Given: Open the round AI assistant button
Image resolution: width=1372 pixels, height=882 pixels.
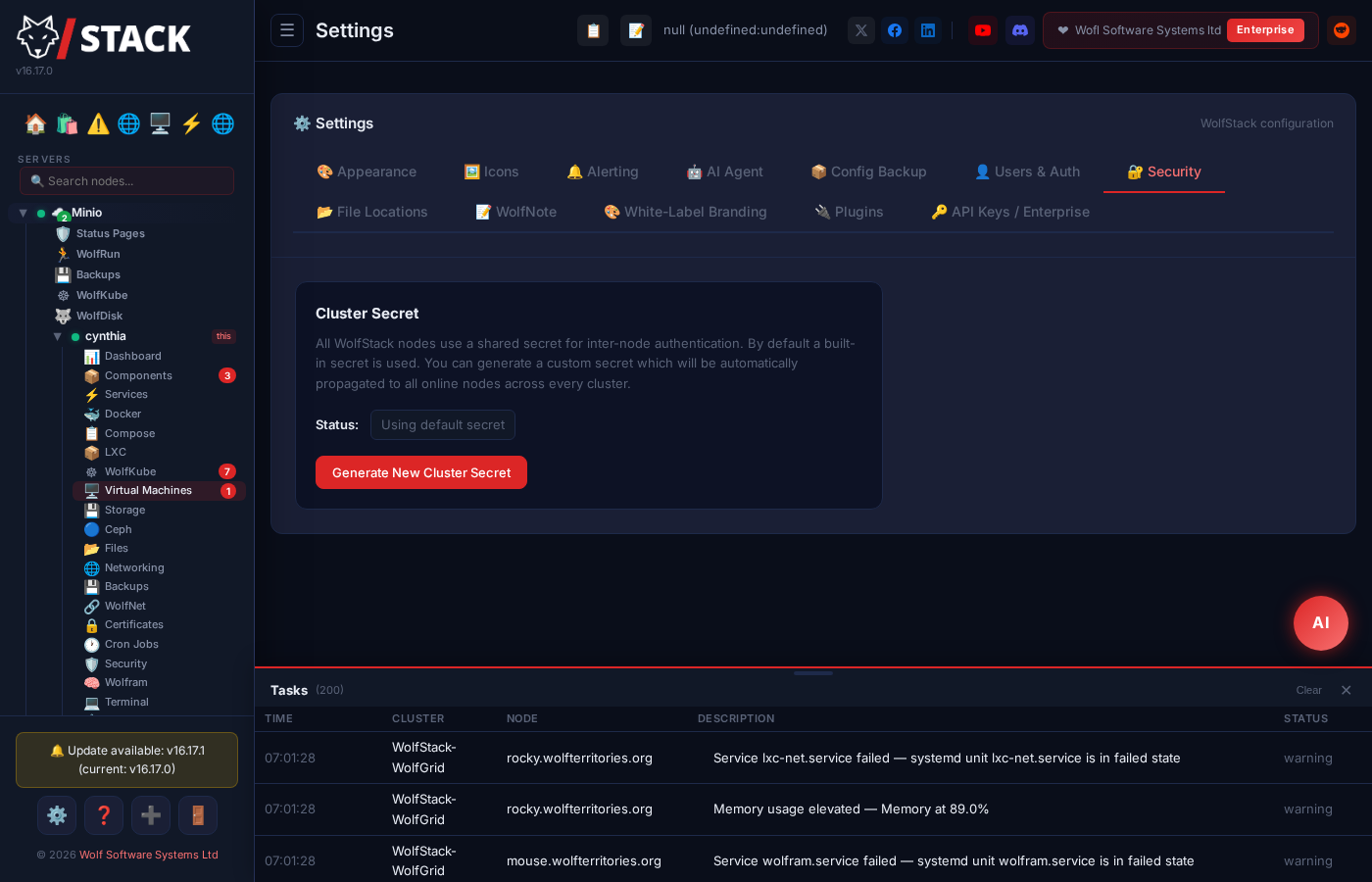Looking at the screenshot, I should [1321, 623].
